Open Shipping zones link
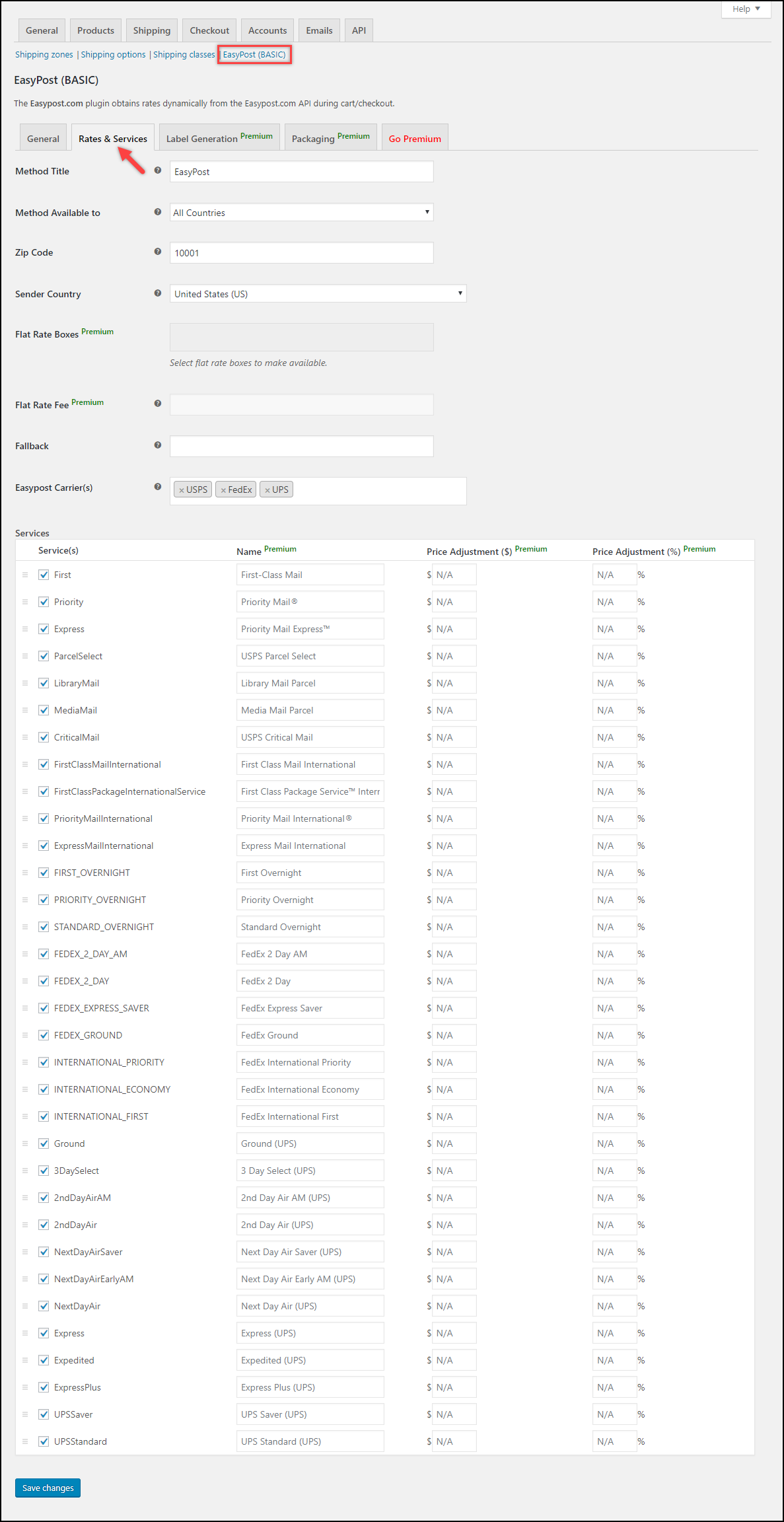This screenshot has height=1522, width=784. tap(44, 54)
